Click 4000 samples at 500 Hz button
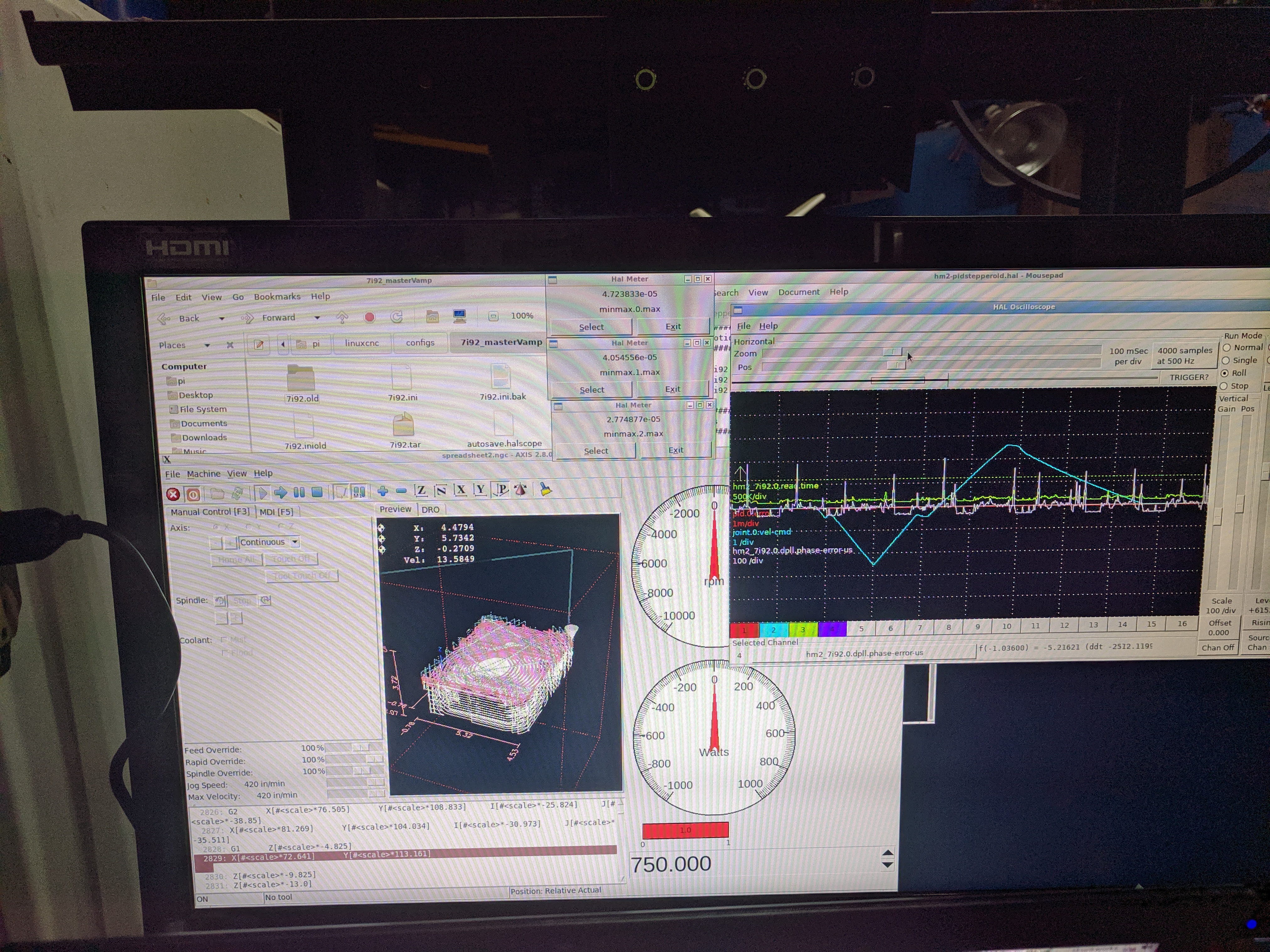Viewport: 1270px width, 952px height. click(1184, 356)
